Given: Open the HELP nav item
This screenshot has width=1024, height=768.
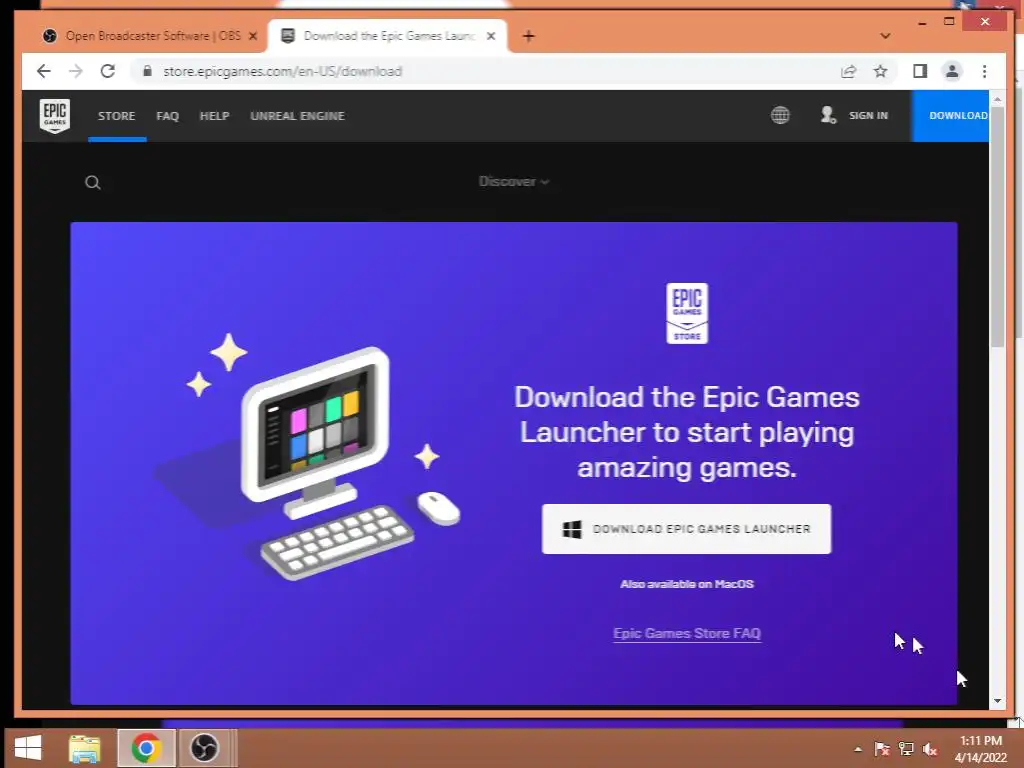Looking at the screenshot, I should click(214, 116).
